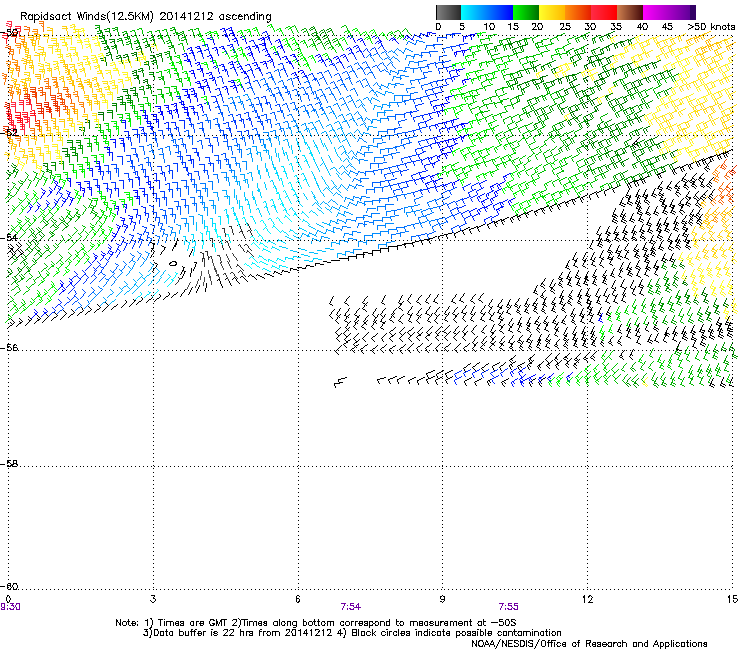Click the '15' longitude axis label at the bottom right
Screen dimensions: 740x650
[732, 599]
